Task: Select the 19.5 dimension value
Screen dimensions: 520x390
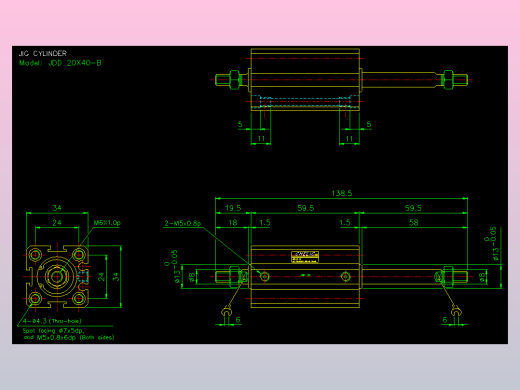Action: 233,208
